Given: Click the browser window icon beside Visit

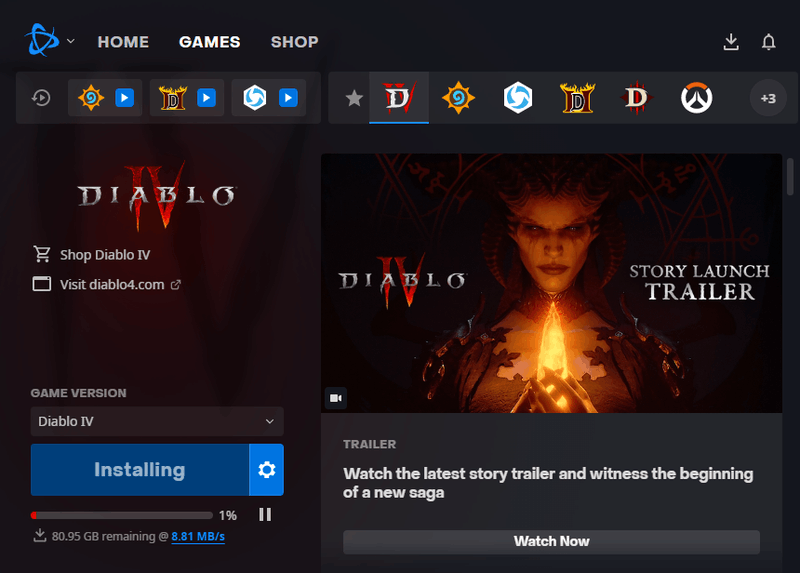Looking at the screenshot, I should point(42,284).
